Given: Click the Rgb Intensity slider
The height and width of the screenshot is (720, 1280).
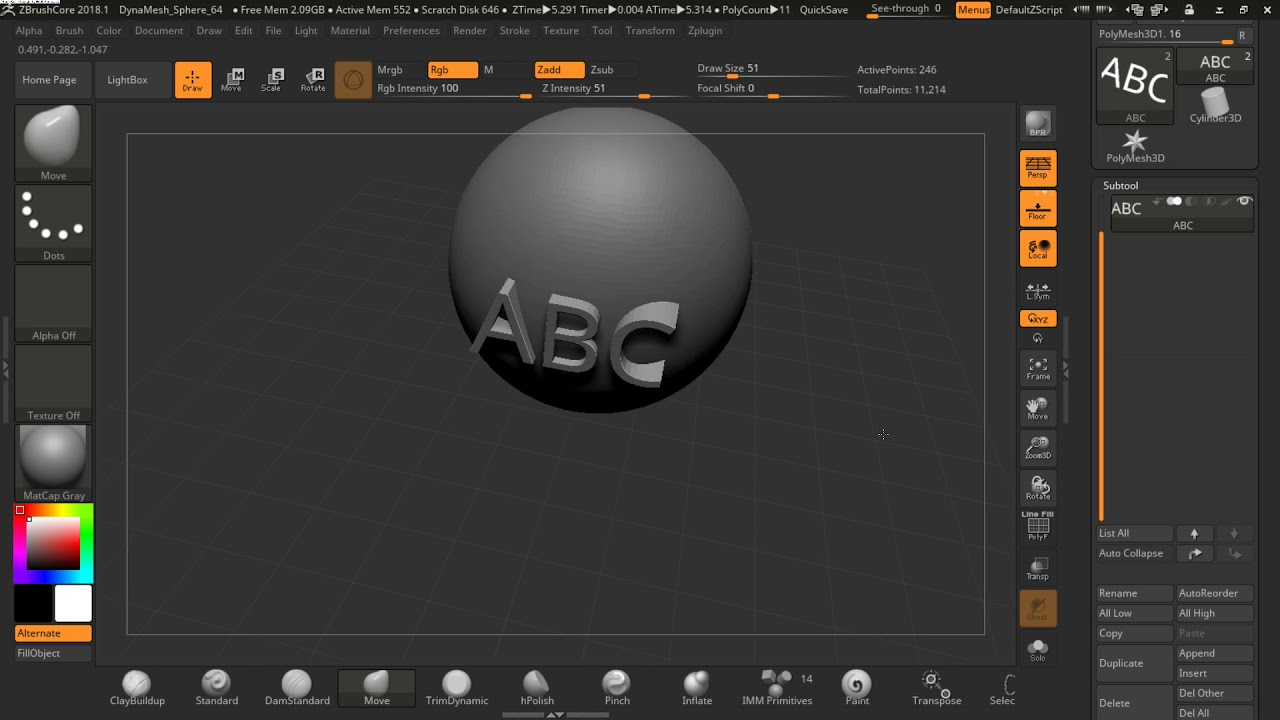Looking at the screenshot, I should (453, 89).
